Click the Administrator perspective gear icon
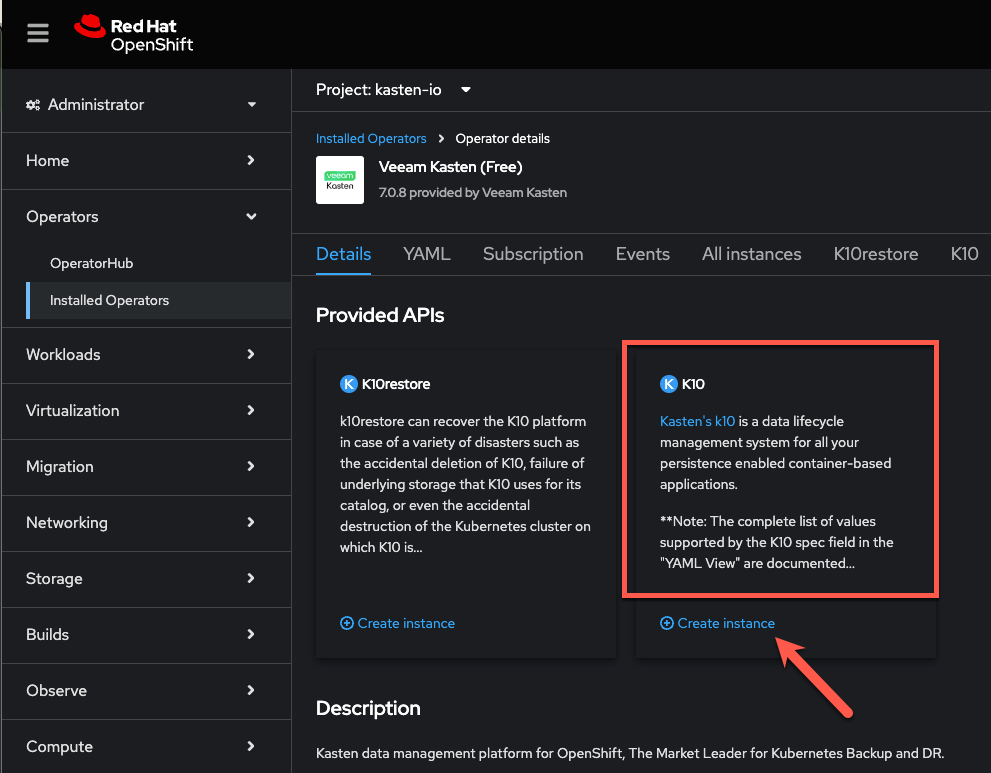This screenshot has height=773, width=991. (33, 105)
